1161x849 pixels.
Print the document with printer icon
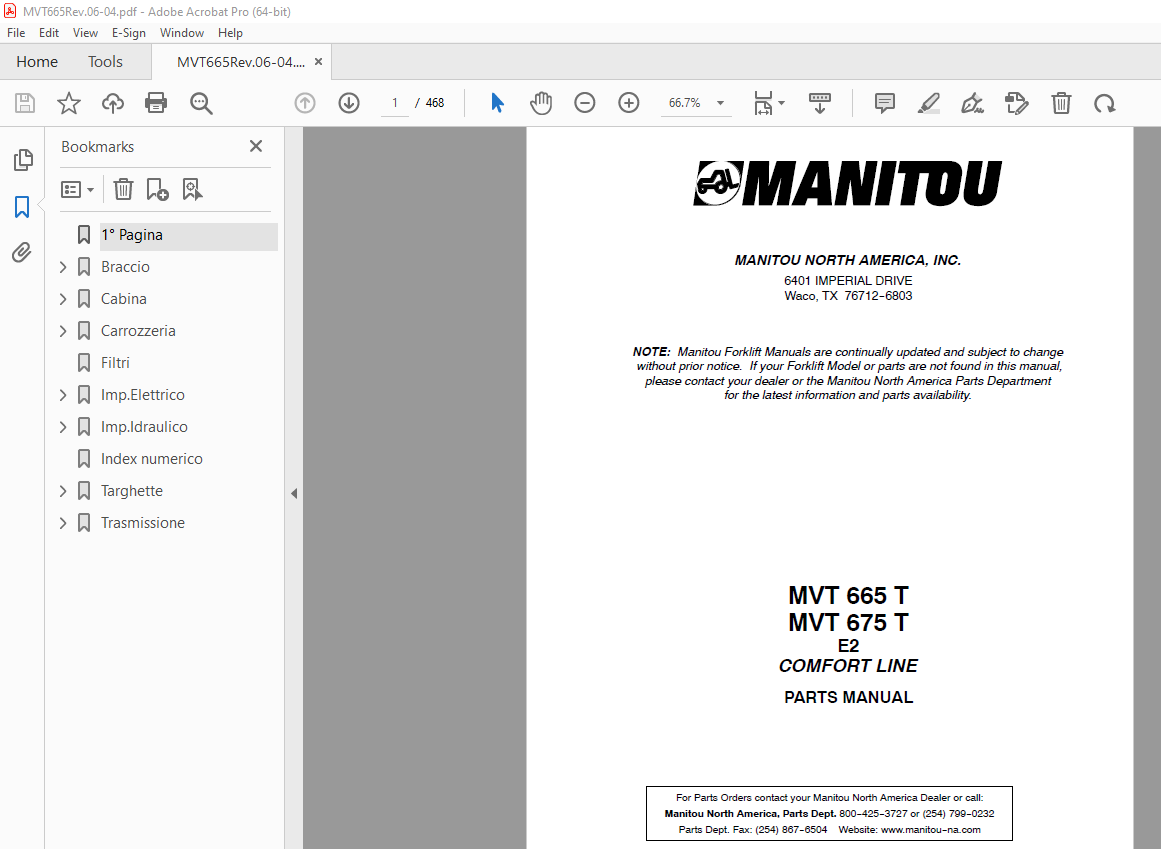click(x=156, y=103)
